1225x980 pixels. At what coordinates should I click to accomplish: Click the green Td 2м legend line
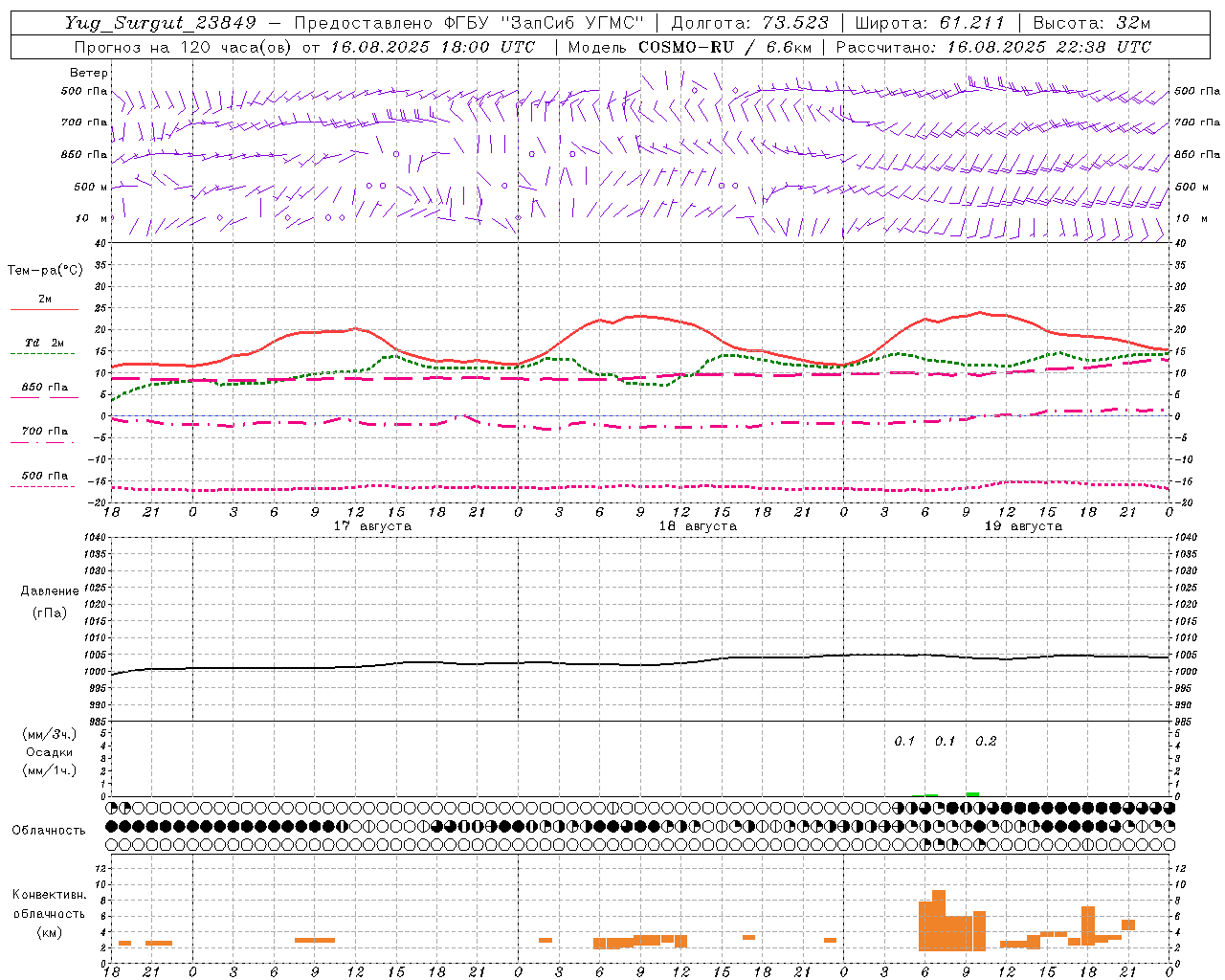click(x=42, y=353)
